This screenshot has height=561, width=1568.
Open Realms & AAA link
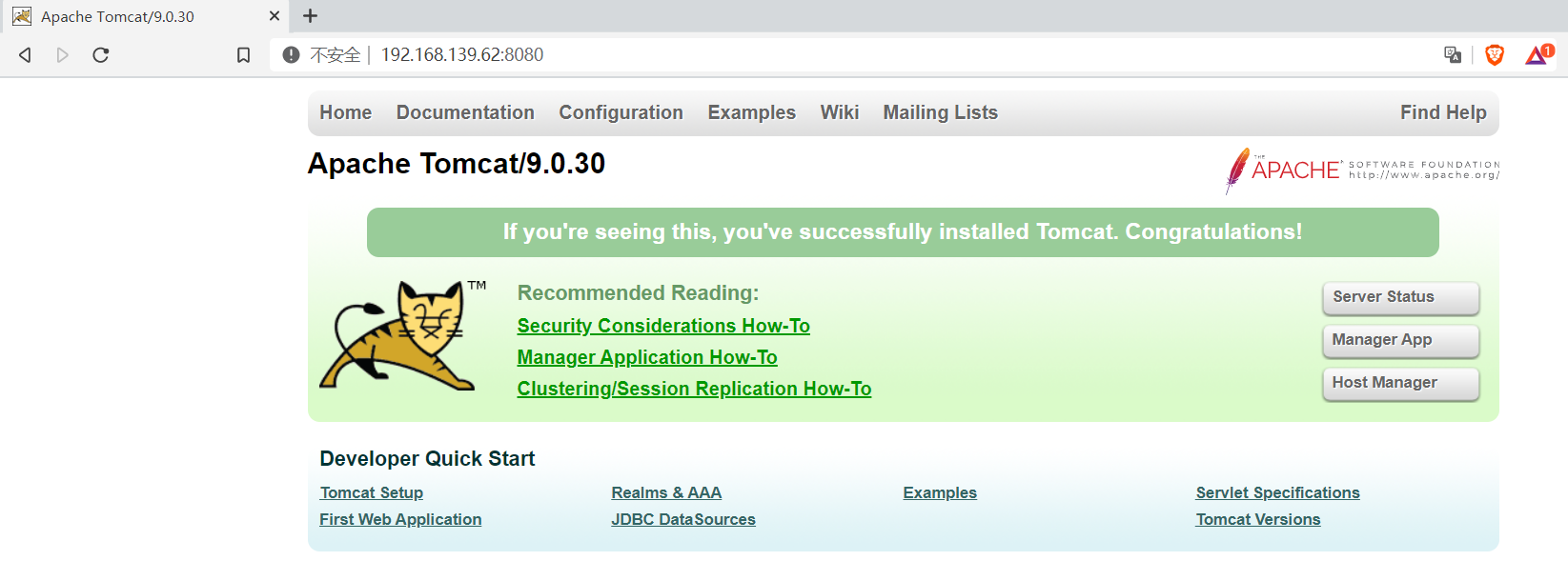[x=666, y=492]
